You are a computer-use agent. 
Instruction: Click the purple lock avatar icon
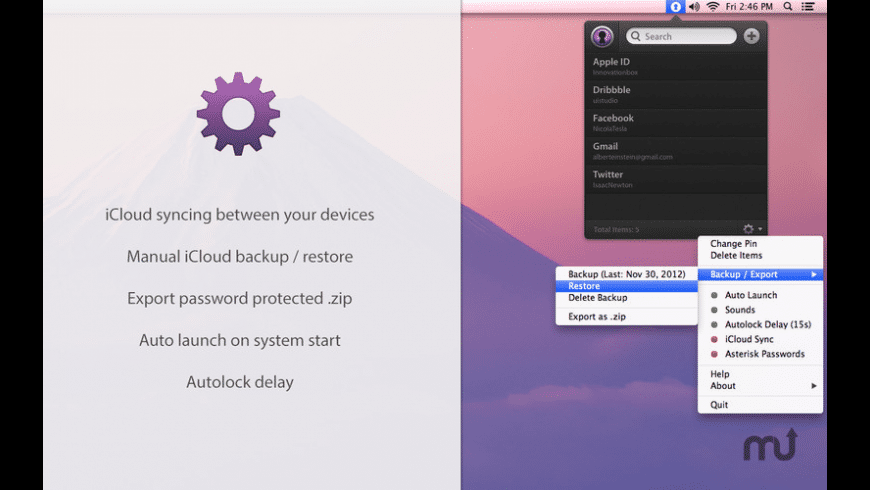602,37
